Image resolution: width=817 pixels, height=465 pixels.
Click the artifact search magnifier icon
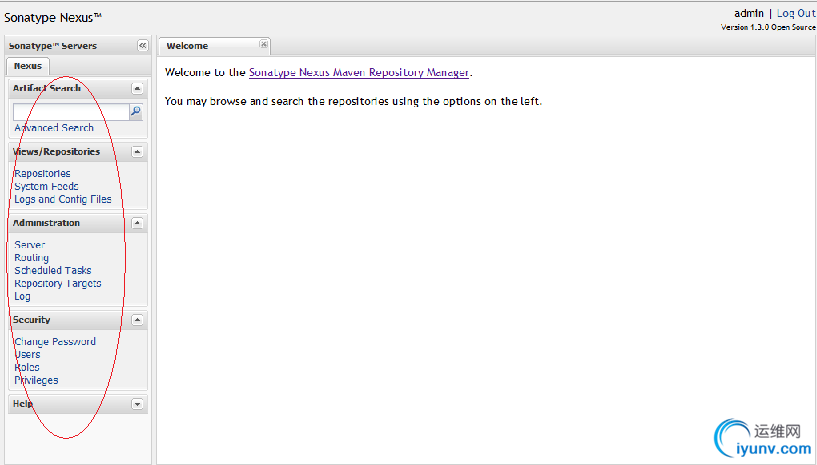coord(136,112)
